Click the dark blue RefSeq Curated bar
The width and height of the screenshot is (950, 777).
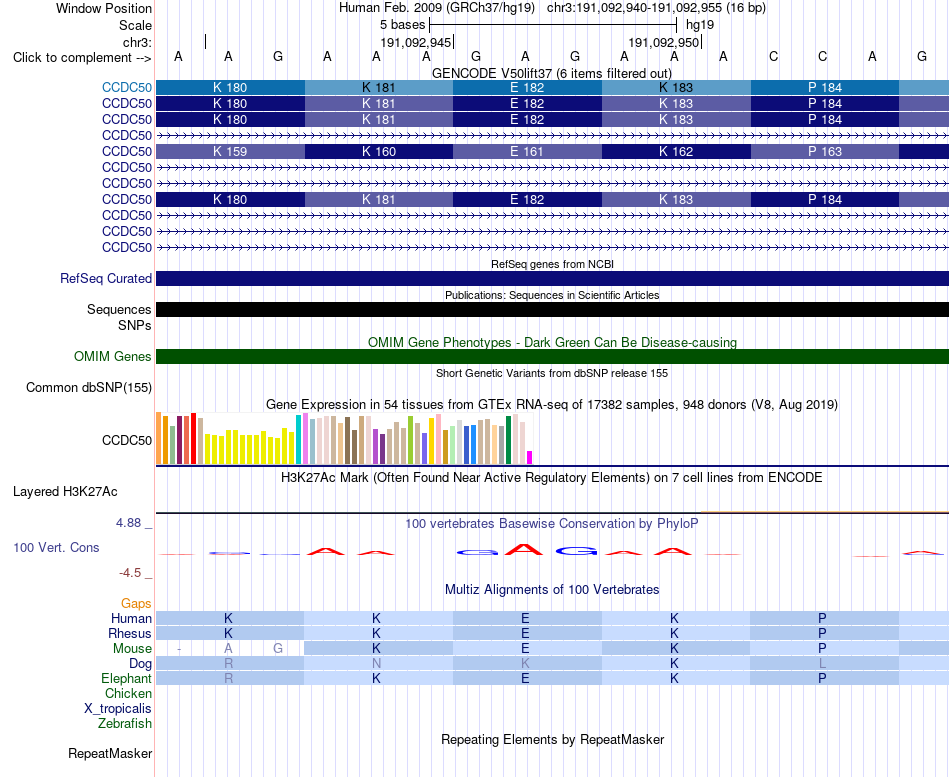point(552,278)
